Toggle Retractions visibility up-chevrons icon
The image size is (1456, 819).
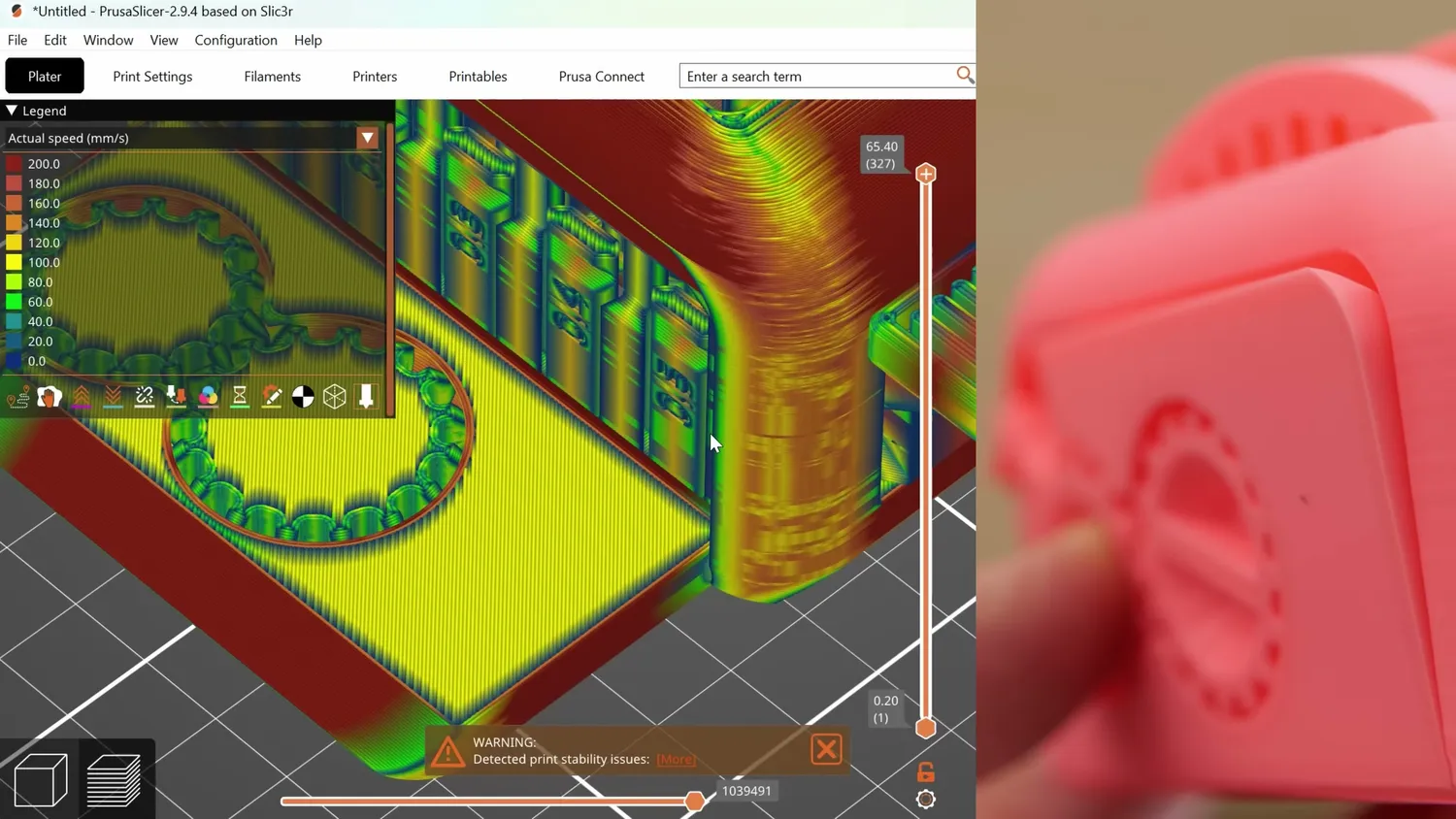tap(82, 397)
